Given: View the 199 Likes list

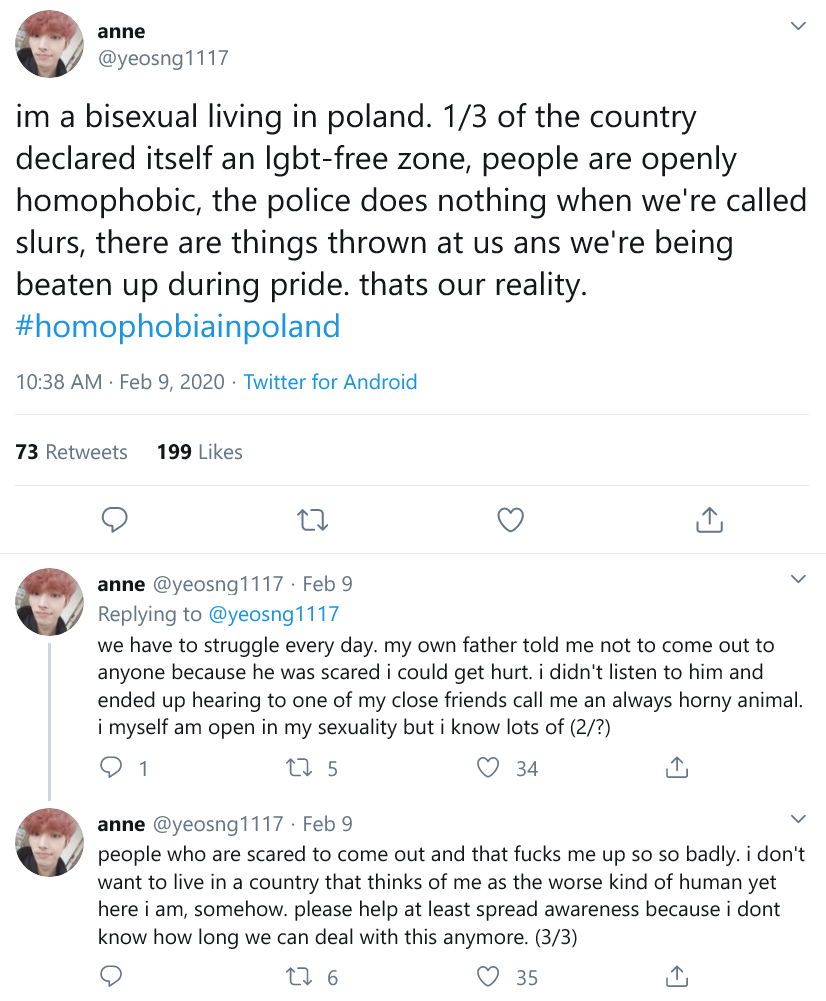Looking at the screenshot, I should click(200, 452).
